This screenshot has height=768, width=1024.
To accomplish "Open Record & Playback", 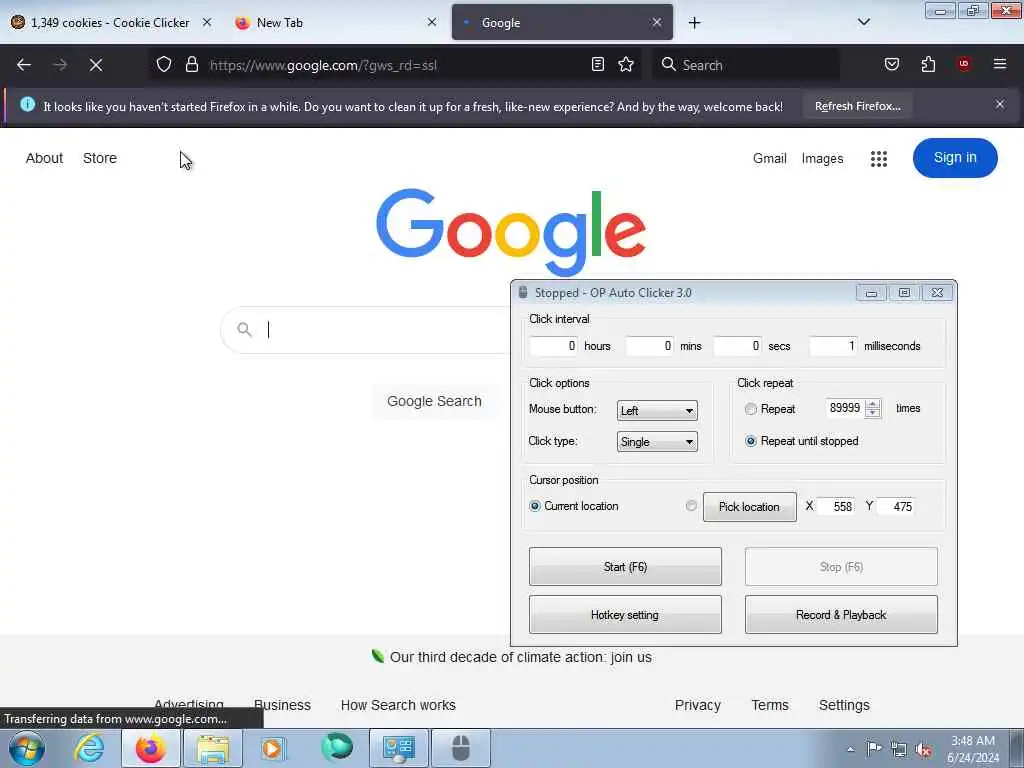I will point(841,615).
